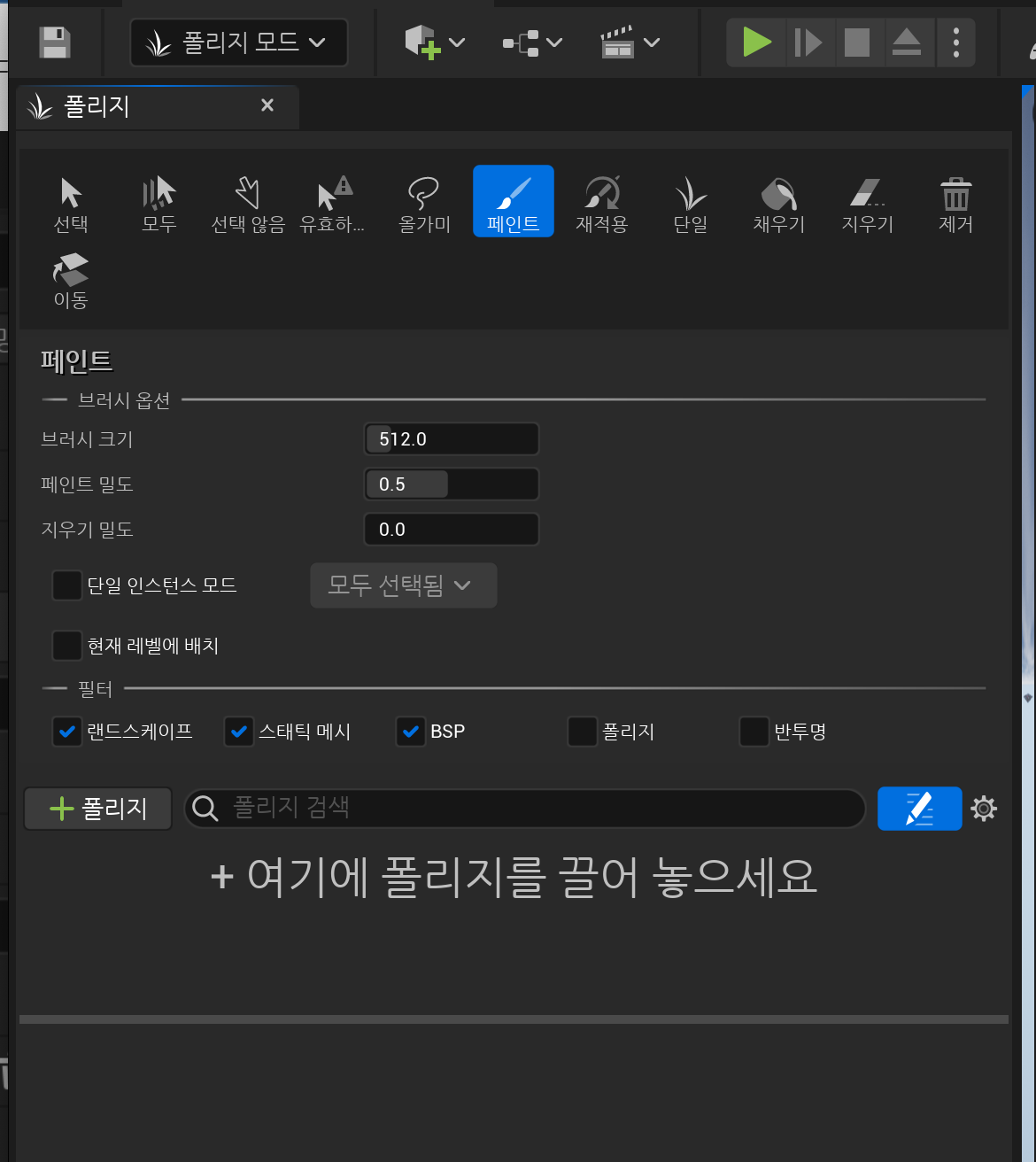The image size is (1036, 1162).
Task: Select the 단일 single instance tool
Action: click(691, 202)
